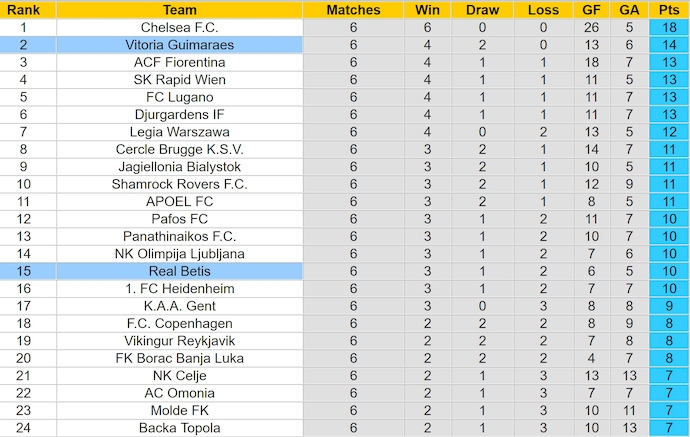The width and height of the screenshot is (690, 437).
Task: Click the Loss column header
Action: [543, 10]
